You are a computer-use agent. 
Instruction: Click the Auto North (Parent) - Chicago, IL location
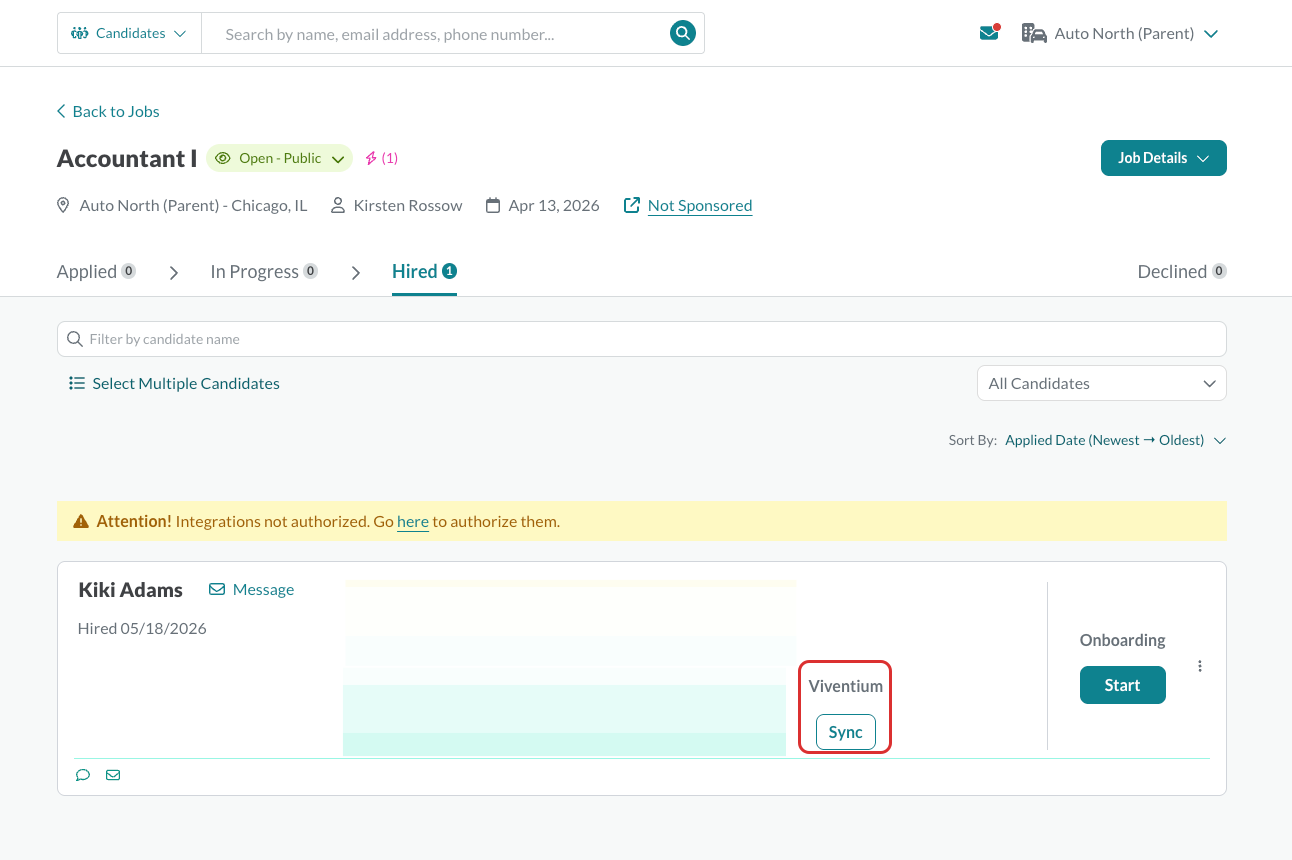(x=194, y=205)
